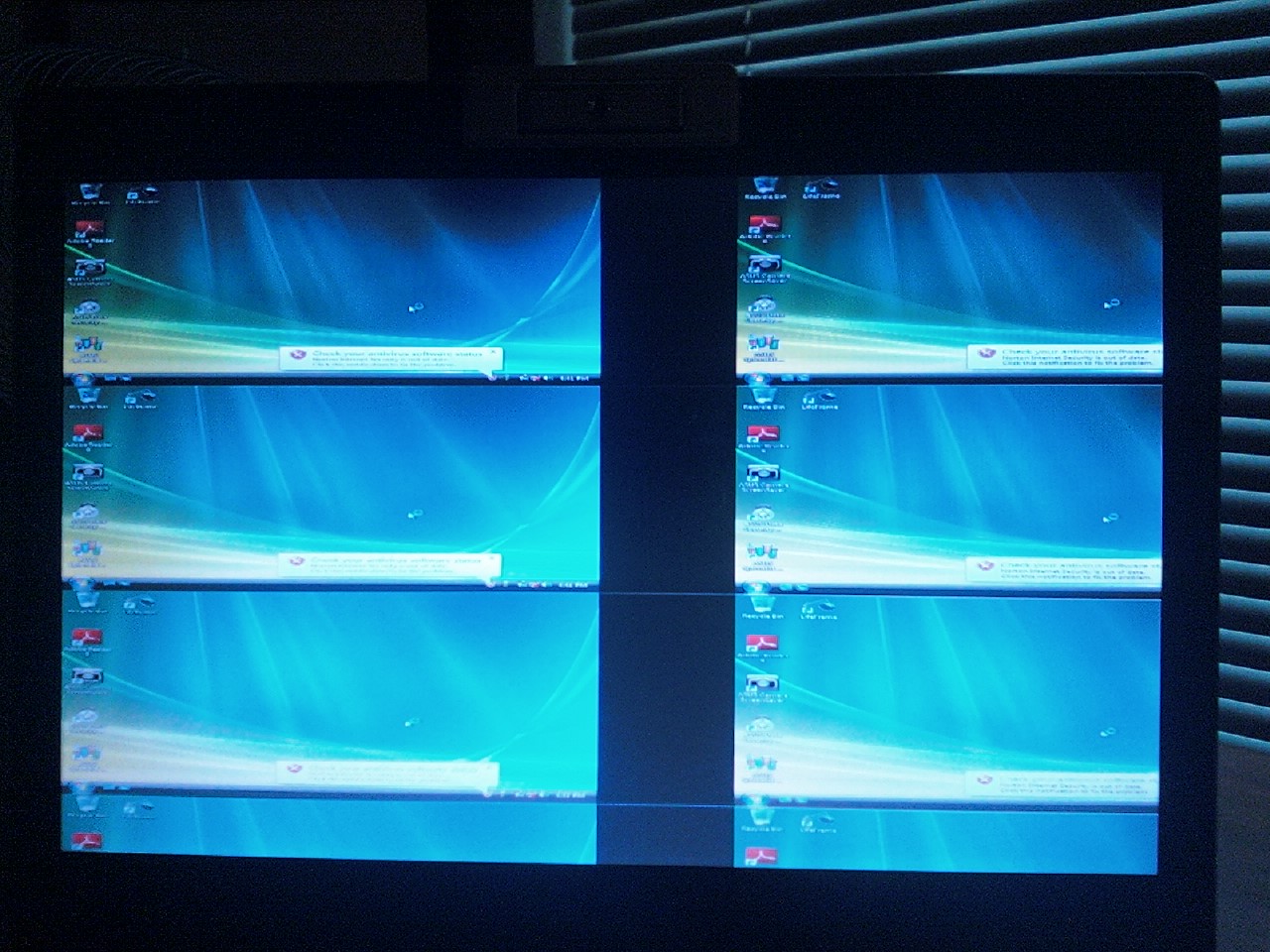1270x952 pixels.
Task: Select the disc-shaped shortcut in top-left desktop copy
Action: pos(89,311)
